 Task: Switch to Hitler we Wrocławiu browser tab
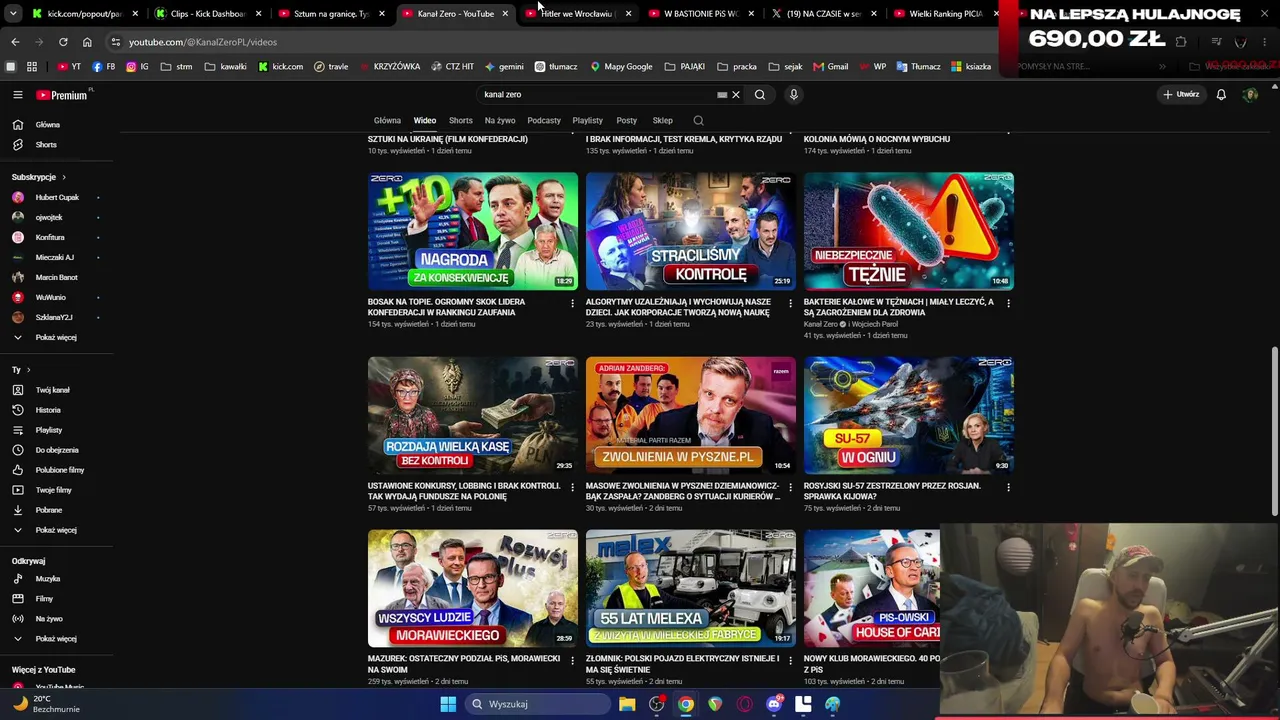point(576,14)
